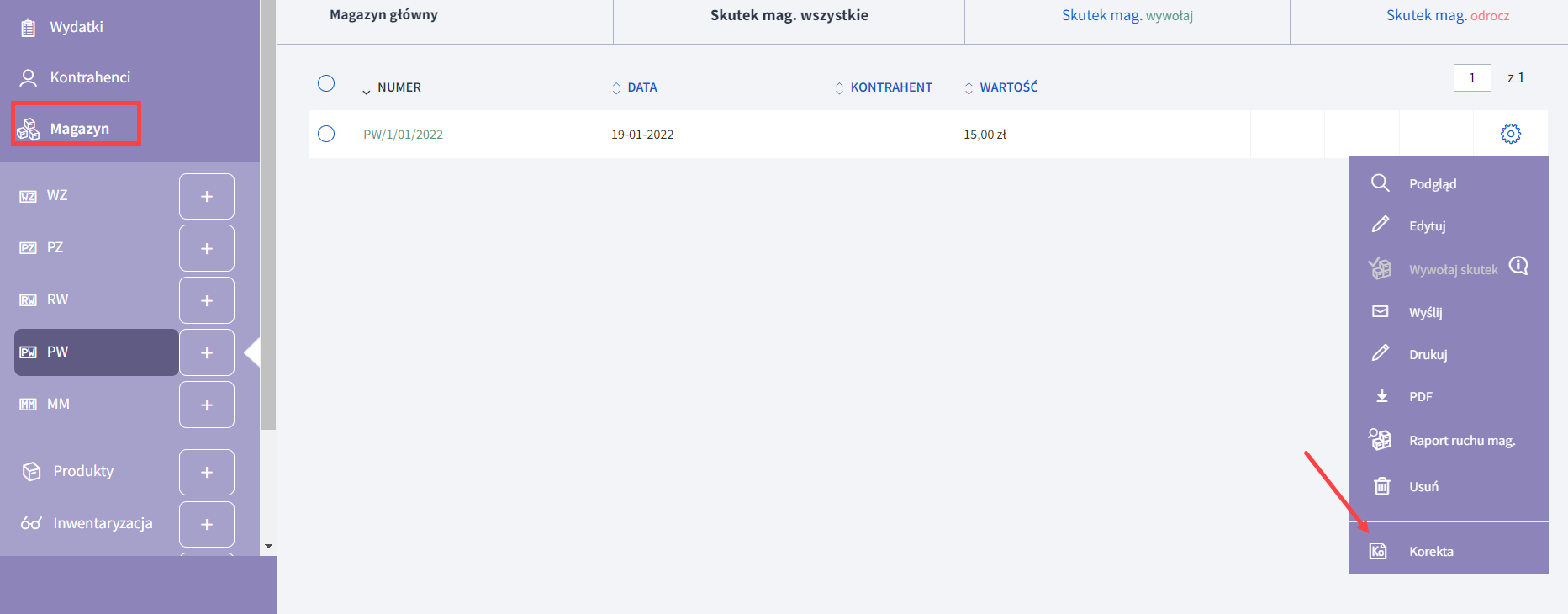The height and width of the screenshot is (614, 1568).
Task: Select the PW/1/01/2022 row radio button
Action: pyautogui.click(x=326, y=134)
